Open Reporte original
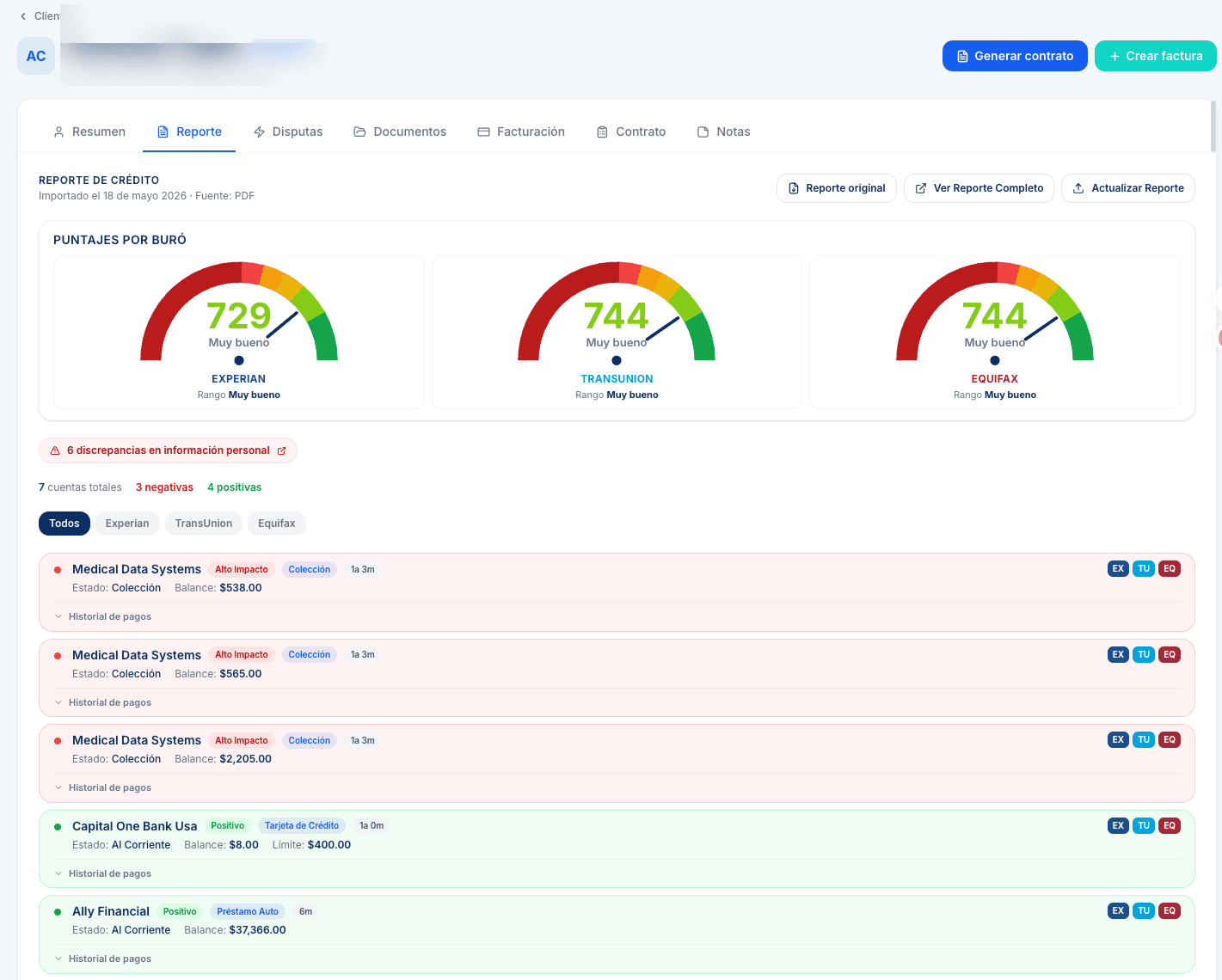 [x=837, y=188]
